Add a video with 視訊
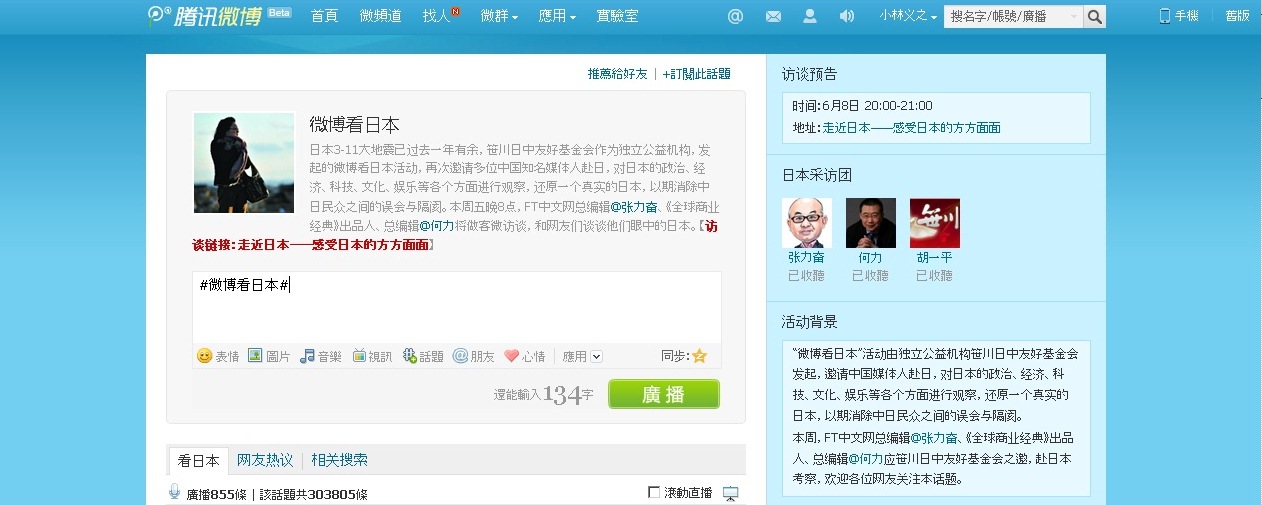 pyautogui.click(x=372, y=356)
